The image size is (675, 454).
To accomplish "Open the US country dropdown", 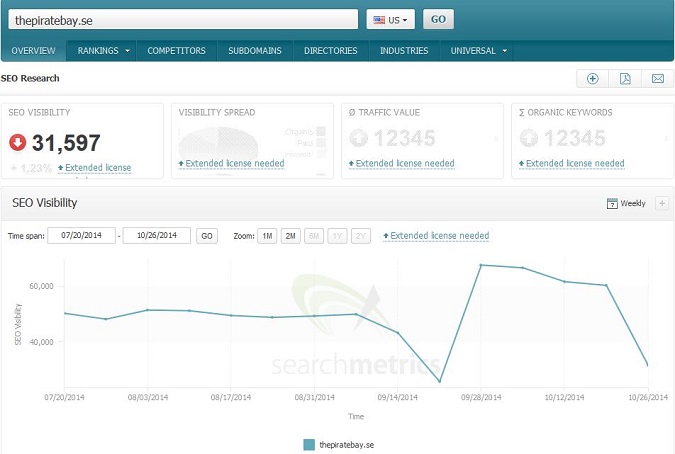I will coord(390,20).
